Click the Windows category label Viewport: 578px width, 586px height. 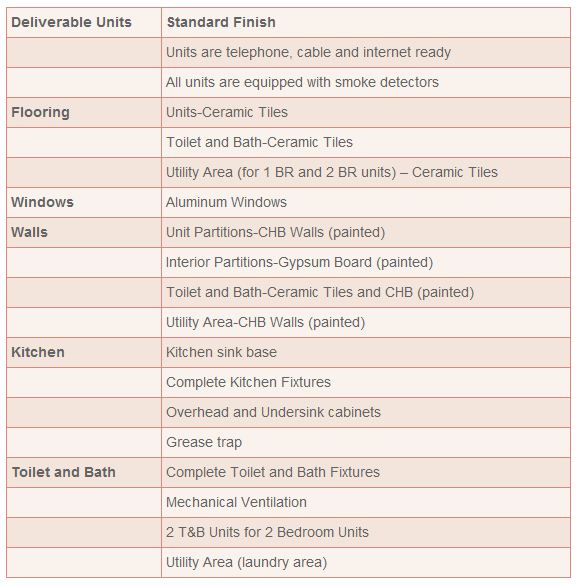pyautogui.click(x=42, y=202)
